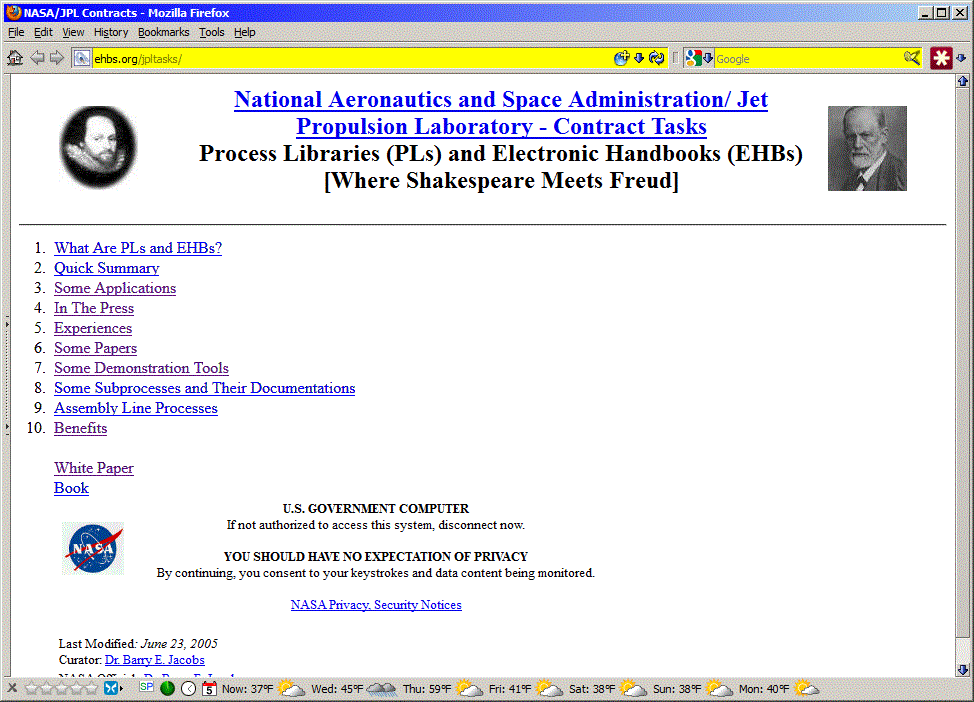
Task: Open the History menu
Action: [x=111, y=32]
